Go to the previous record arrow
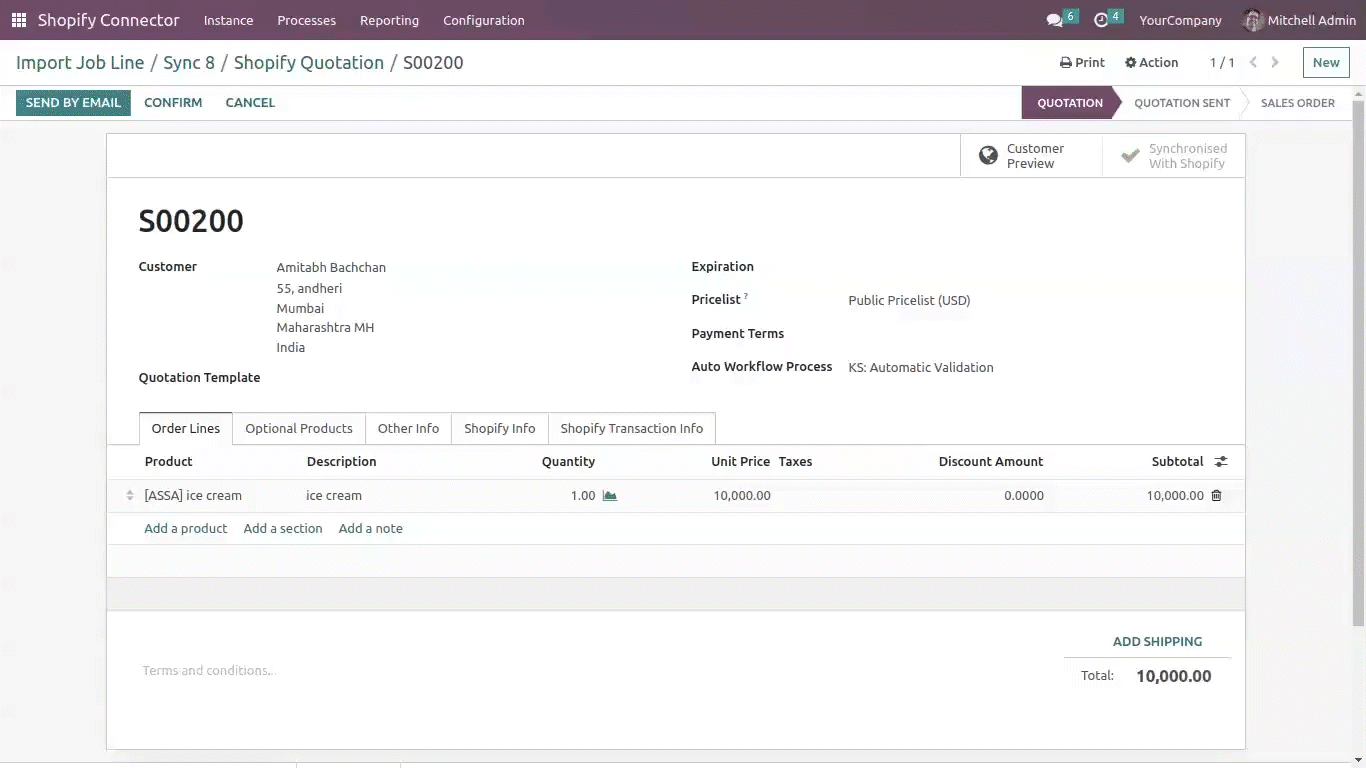1366x768 pixels. click(1253, 62)
